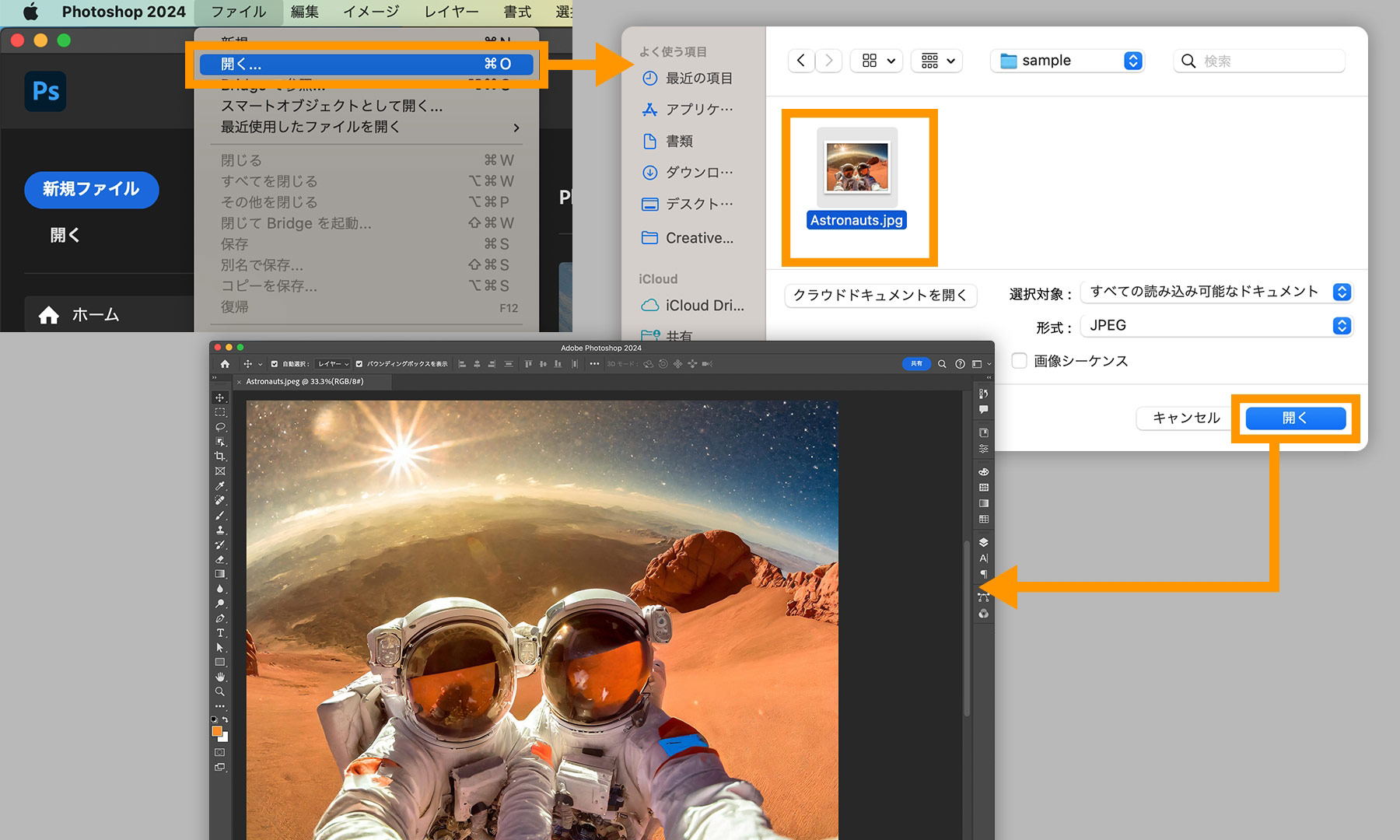
Task: Click the 新規ファイル button
Action: coord(92,189)
